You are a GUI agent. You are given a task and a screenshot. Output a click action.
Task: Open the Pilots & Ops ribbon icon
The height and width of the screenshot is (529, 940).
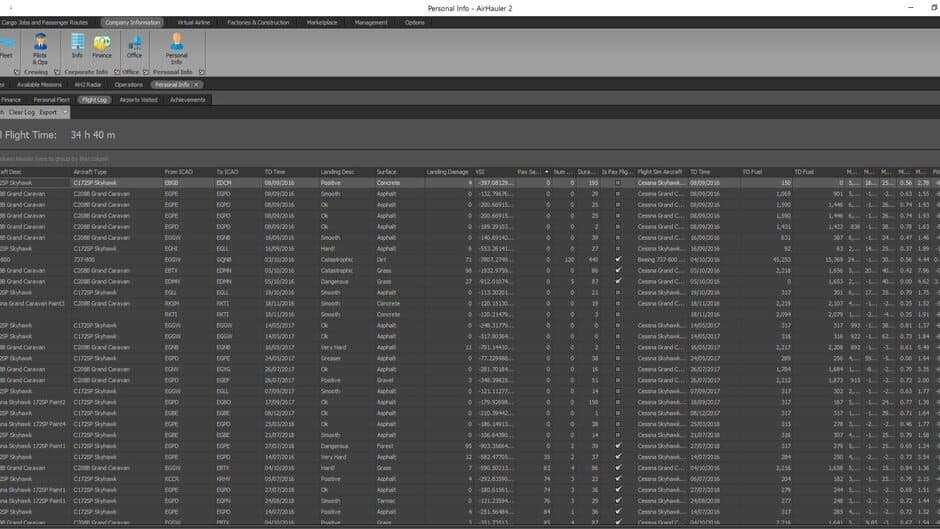click(40, 49)
